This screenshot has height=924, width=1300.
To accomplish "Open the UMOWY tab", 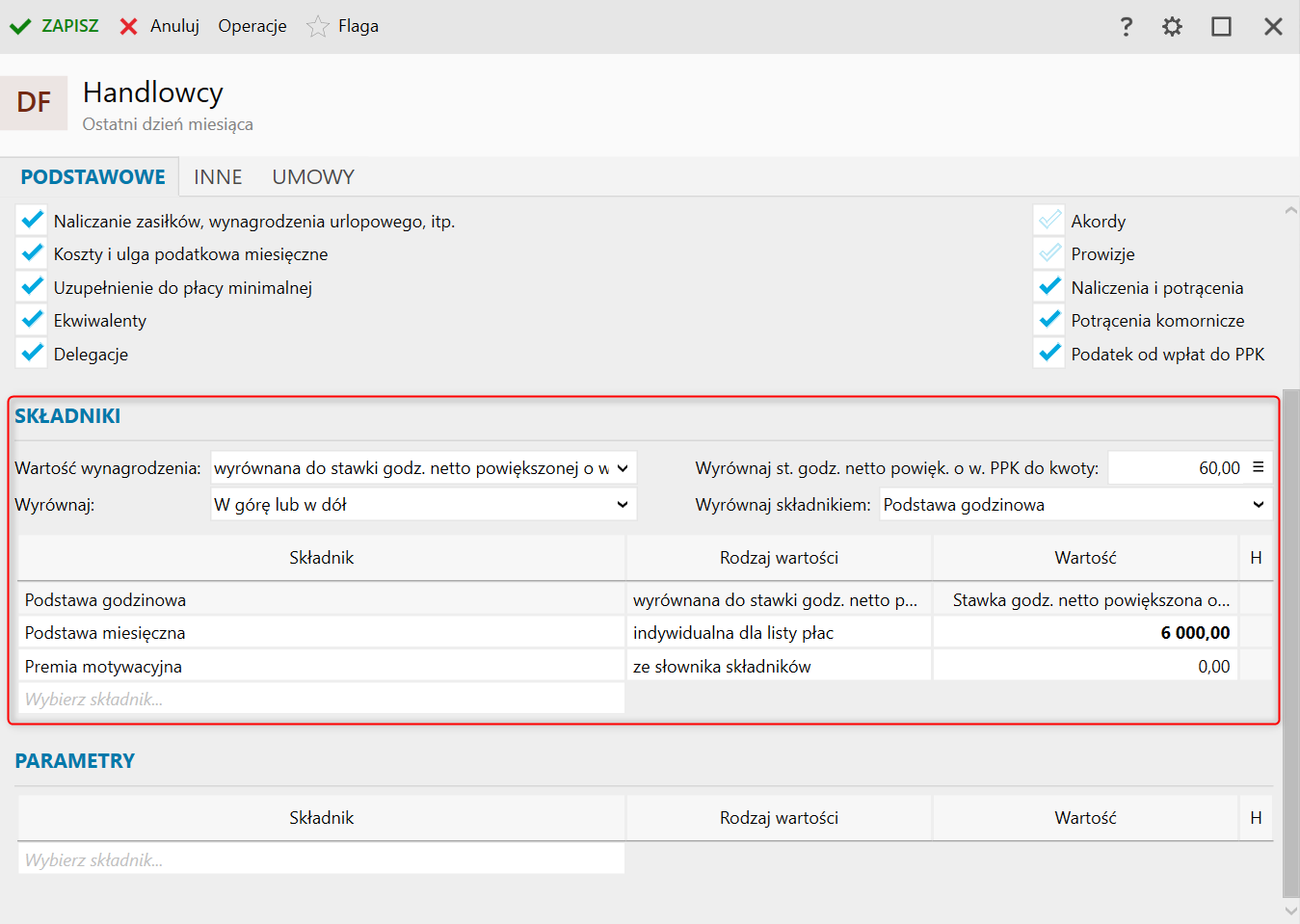I will [313, 177].
